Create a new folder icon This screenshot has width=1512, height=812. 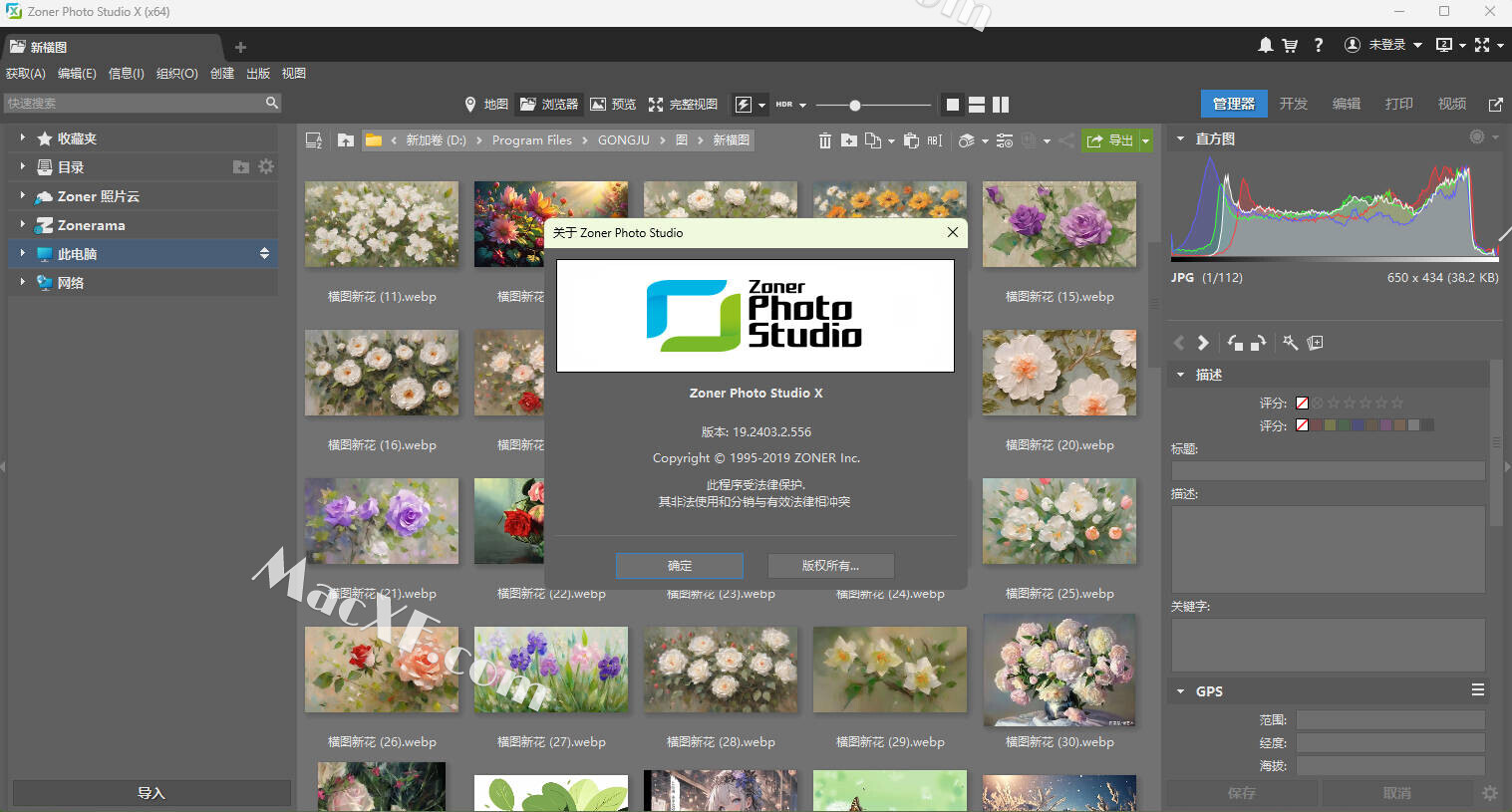click(849, 140)
